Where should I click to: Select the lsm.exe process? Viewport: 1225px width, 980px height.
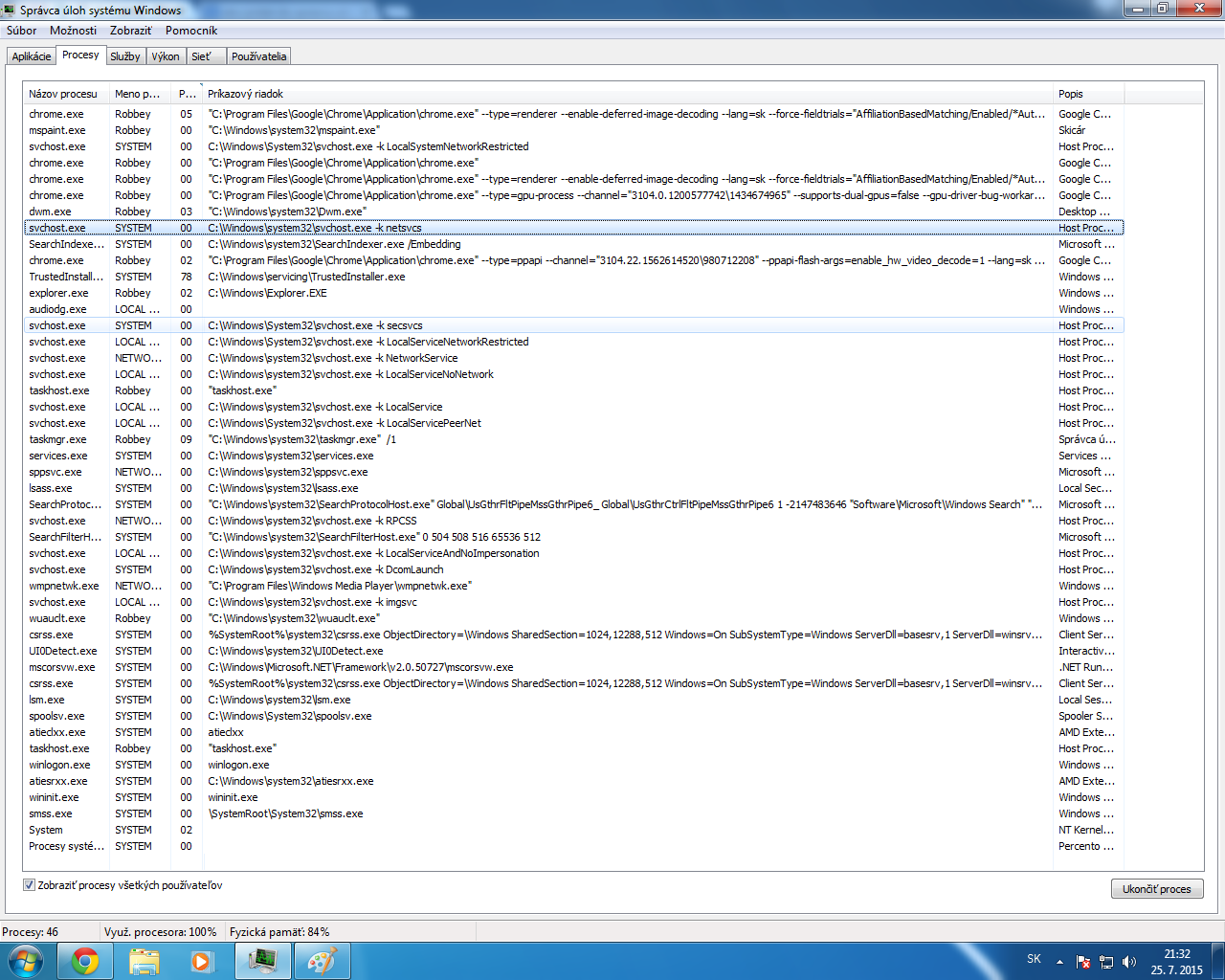point(573,700)
